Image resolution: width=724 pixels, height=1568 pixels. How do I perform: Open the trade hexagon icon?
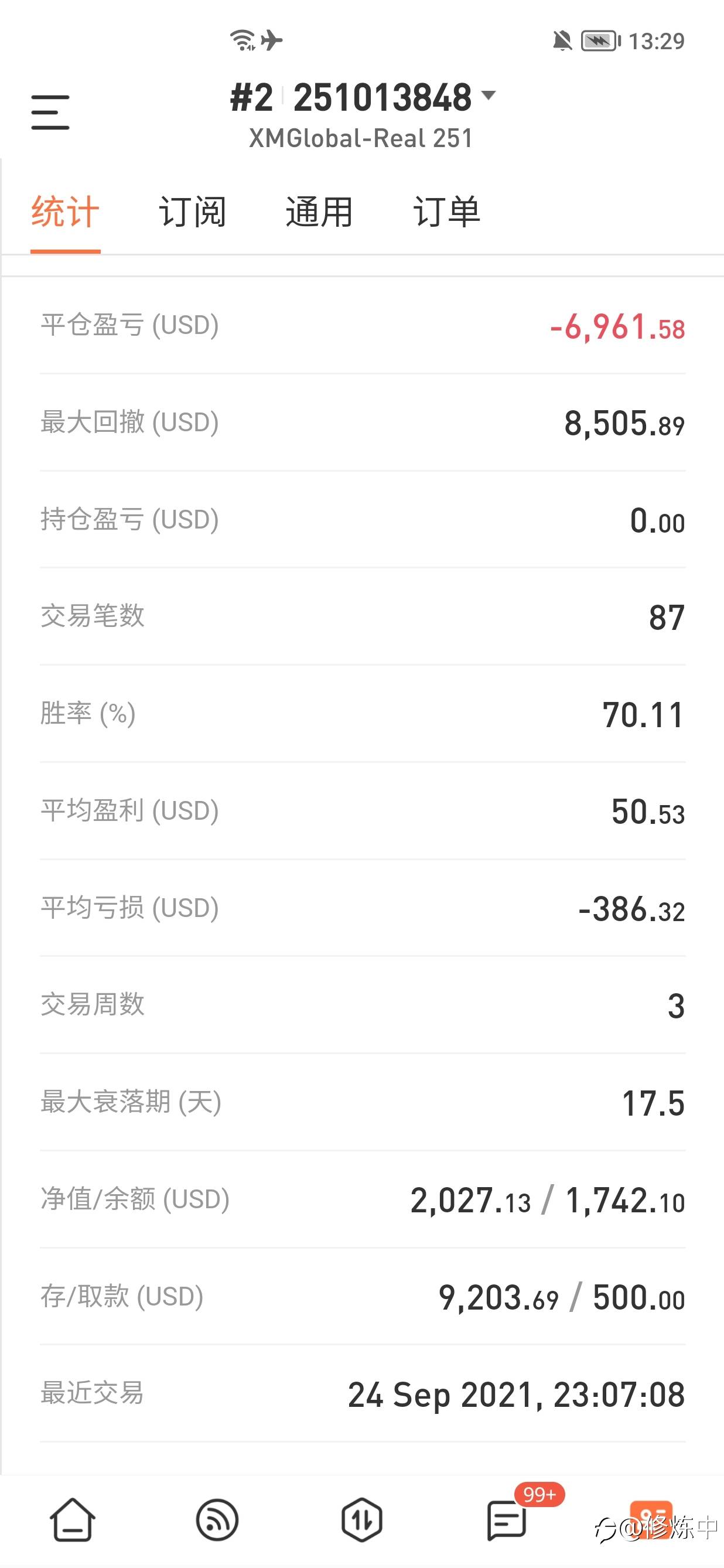click(362, 1519)
